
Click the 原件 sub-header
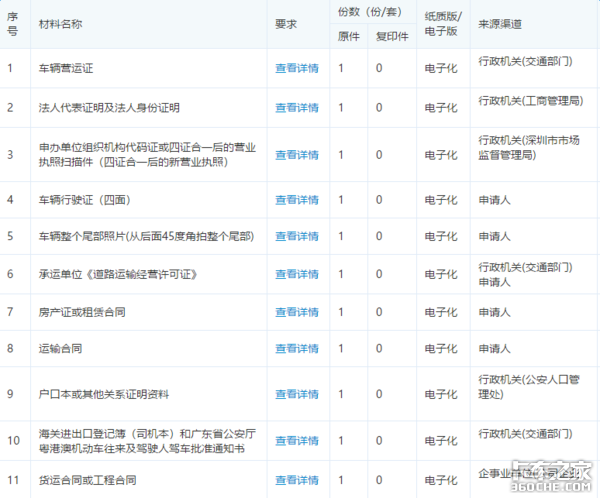349,36
